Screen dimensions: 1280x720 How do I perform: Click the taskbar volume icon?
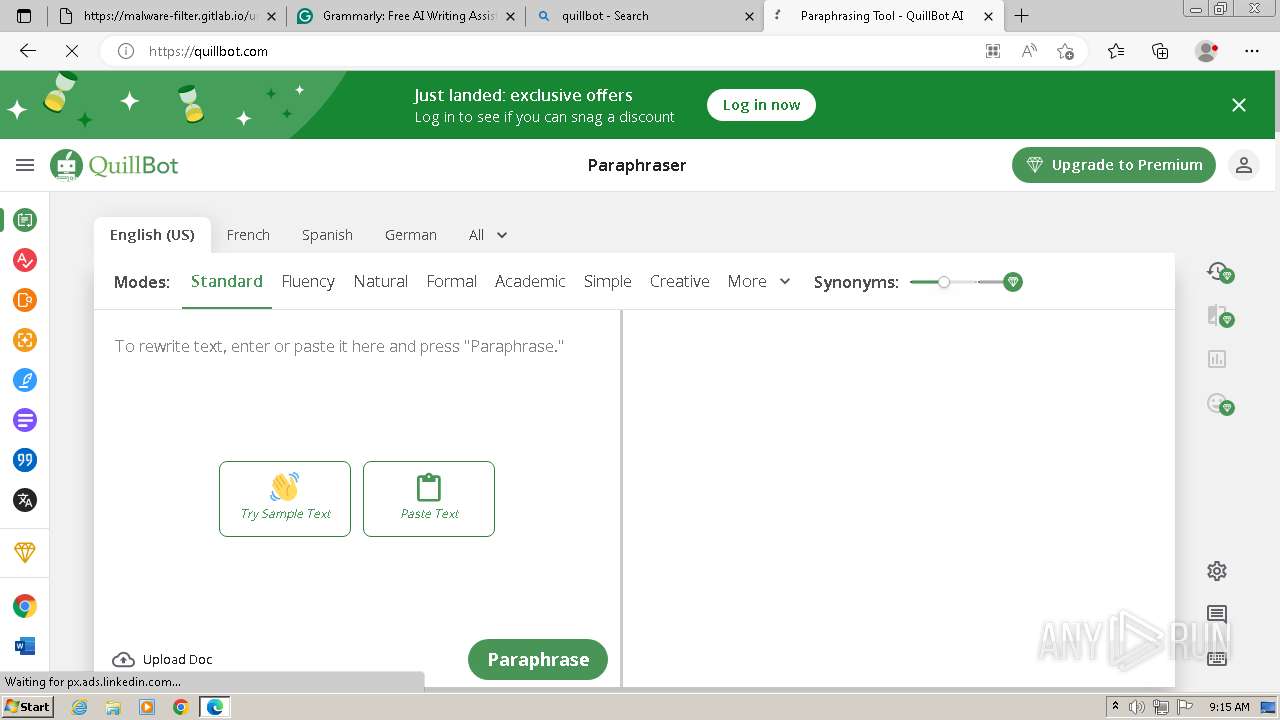tap(1137, 707)
